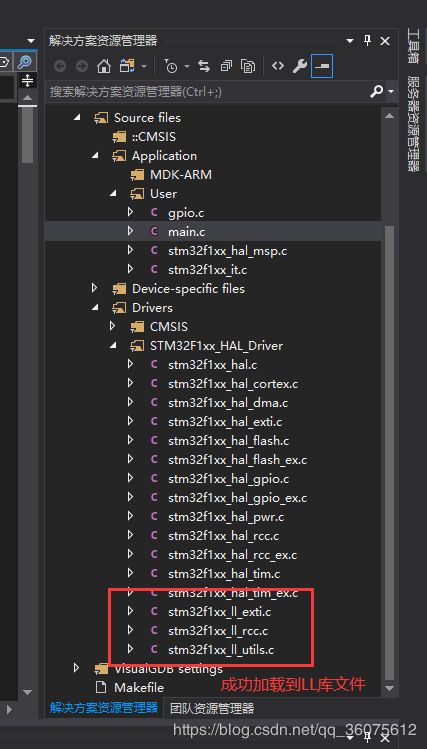Click the View Code angle-brackets icon
The image size is (427, 749).
tap(278, 66)
